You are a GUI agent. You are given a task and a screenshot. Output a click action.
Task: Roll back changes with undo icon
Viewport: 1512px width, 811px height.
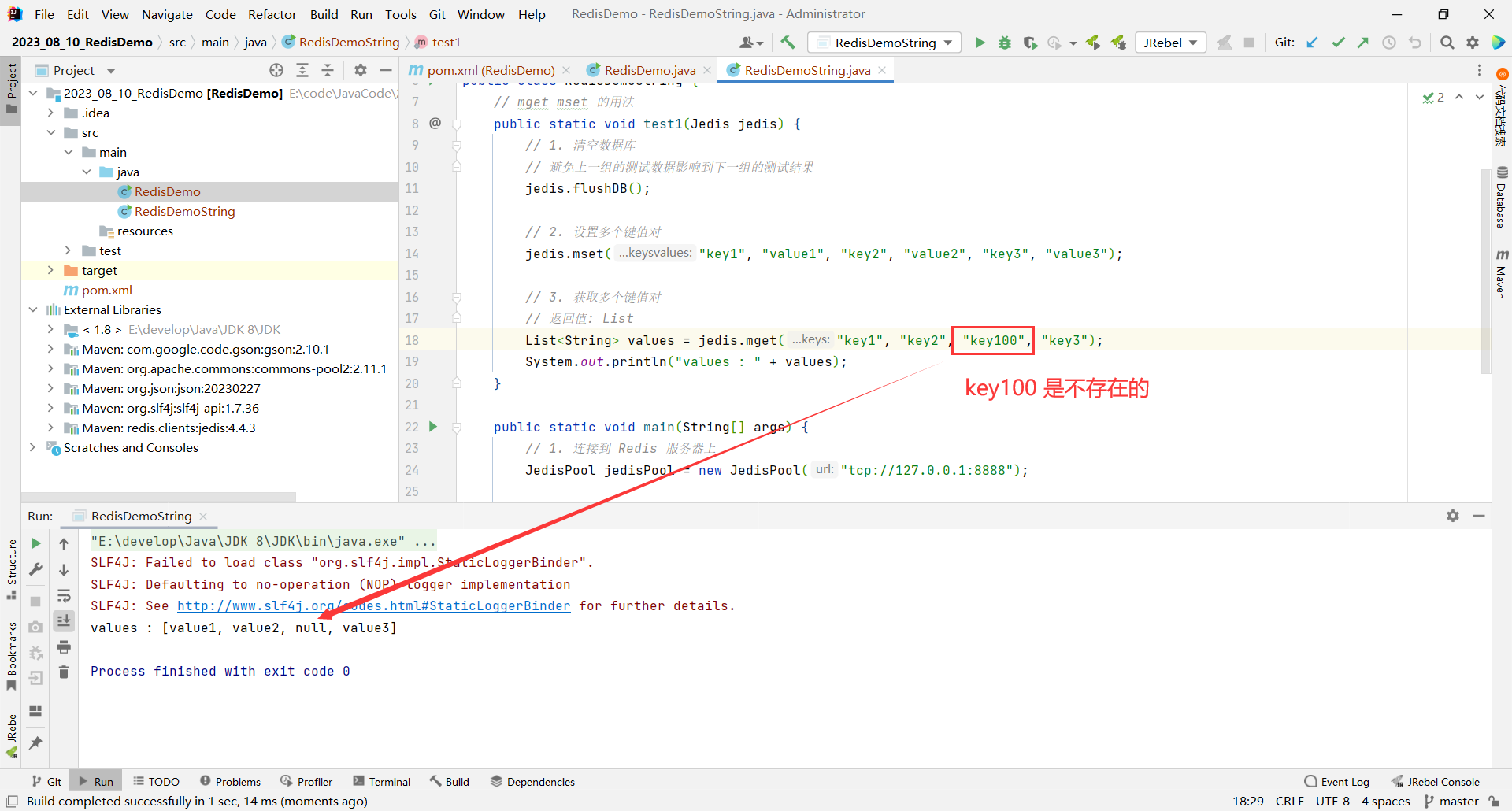[1415, 43]
